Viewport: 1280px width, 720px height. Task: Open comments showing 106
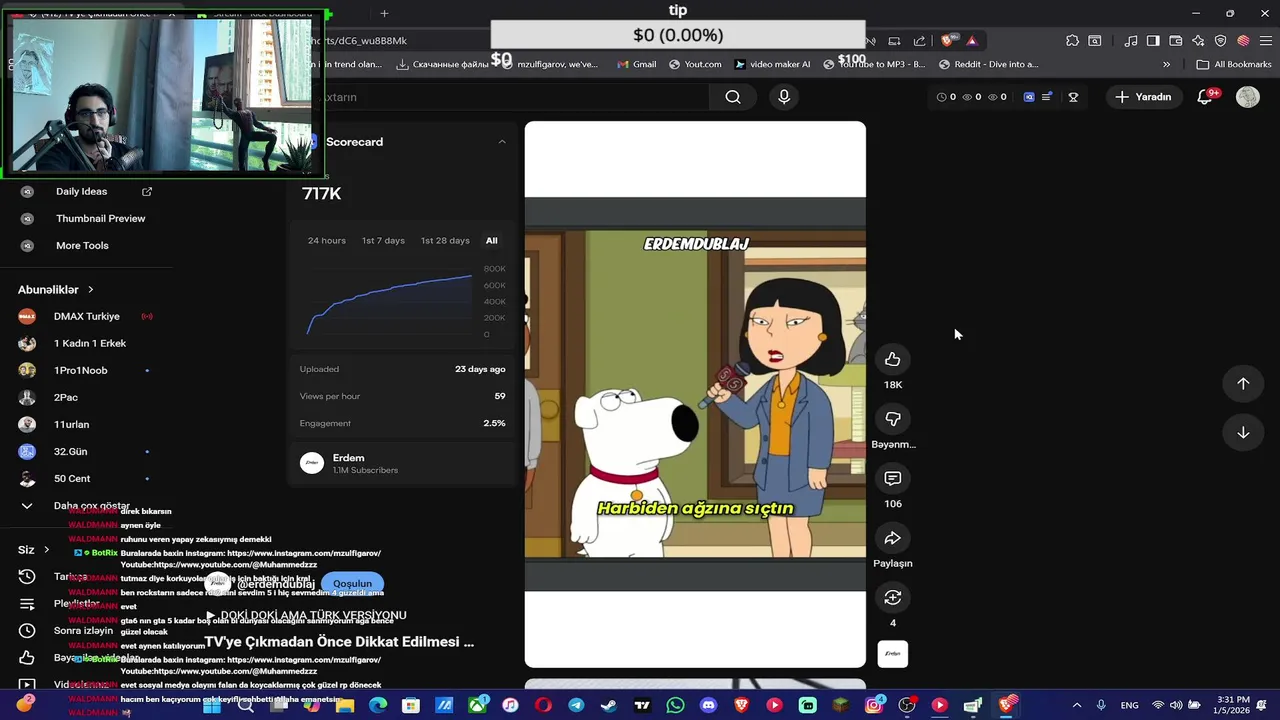click(893, 479)
